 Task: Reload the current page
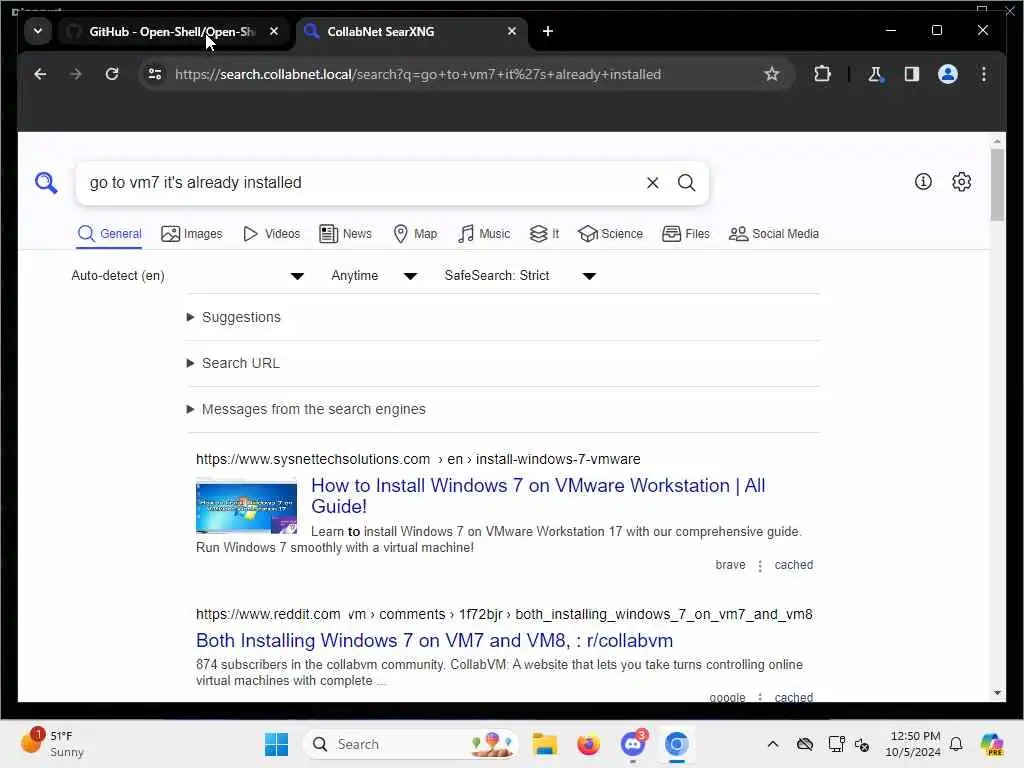[x=112, y=74]
